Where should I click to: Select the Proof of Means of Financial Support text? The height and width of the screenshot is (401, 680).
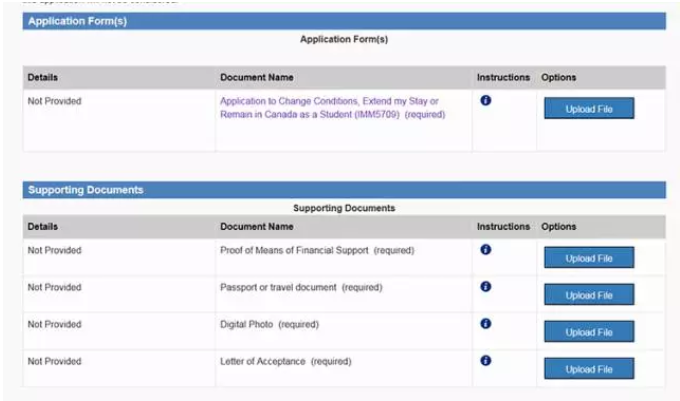coord(316,250)
